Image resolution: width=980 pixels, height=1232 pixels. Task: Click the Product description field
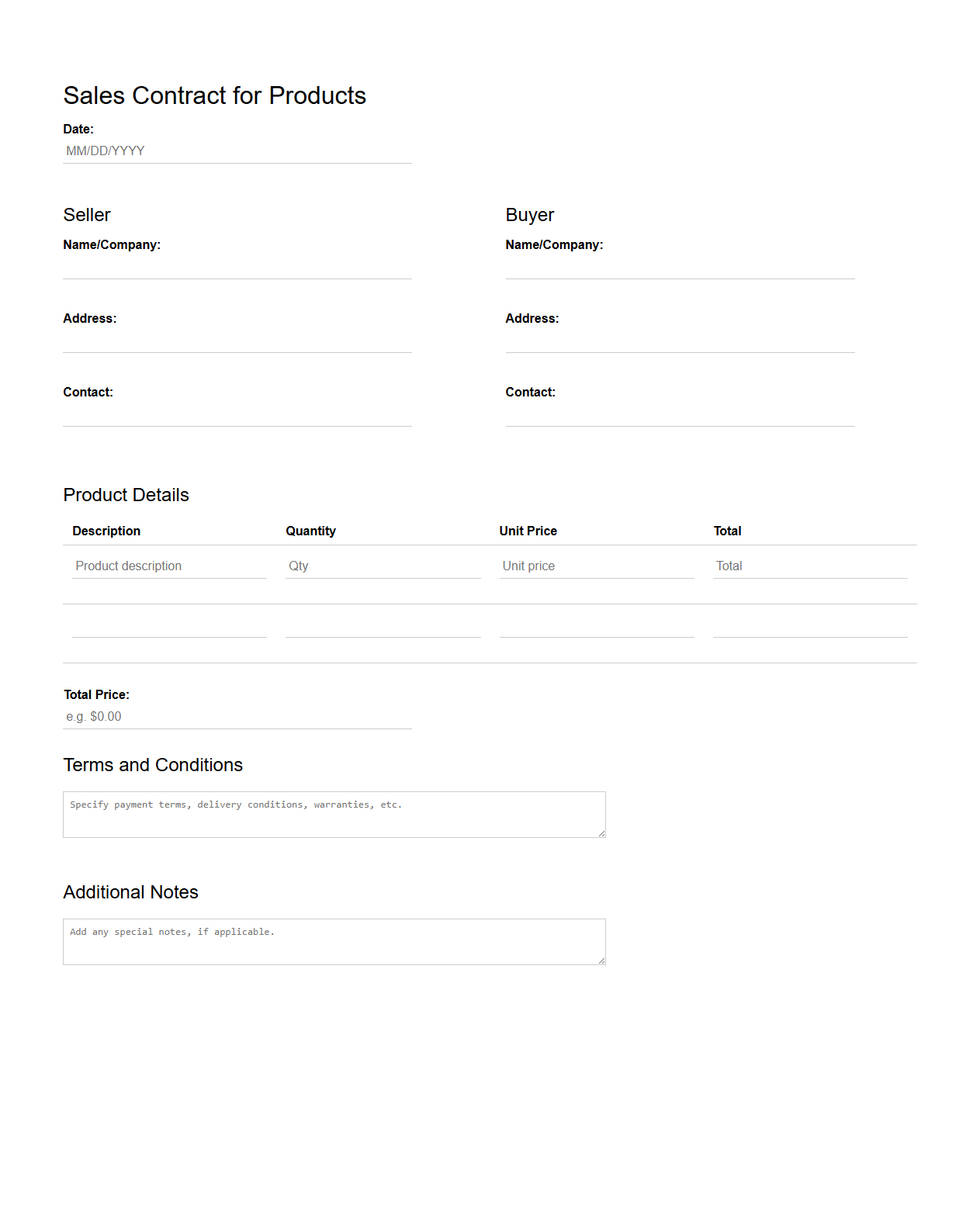(x=169, y=566)
